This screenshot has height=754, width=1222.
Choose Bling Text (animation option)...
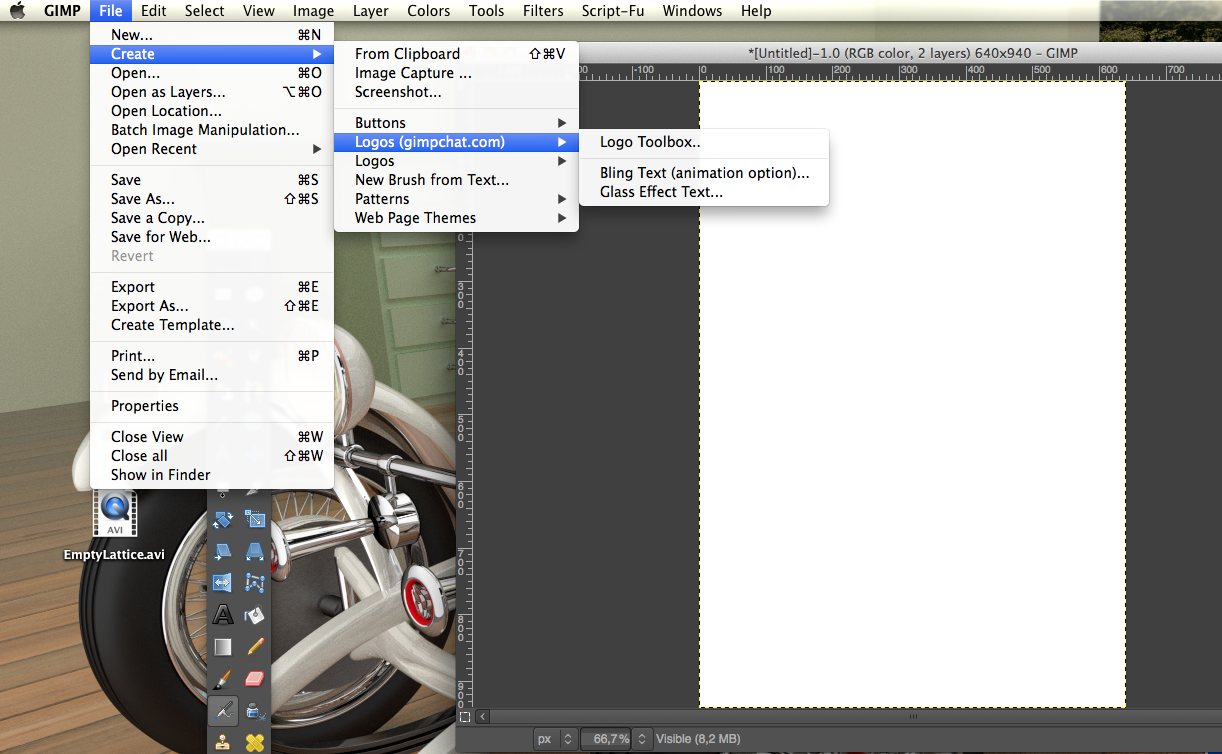click(704, 173)
